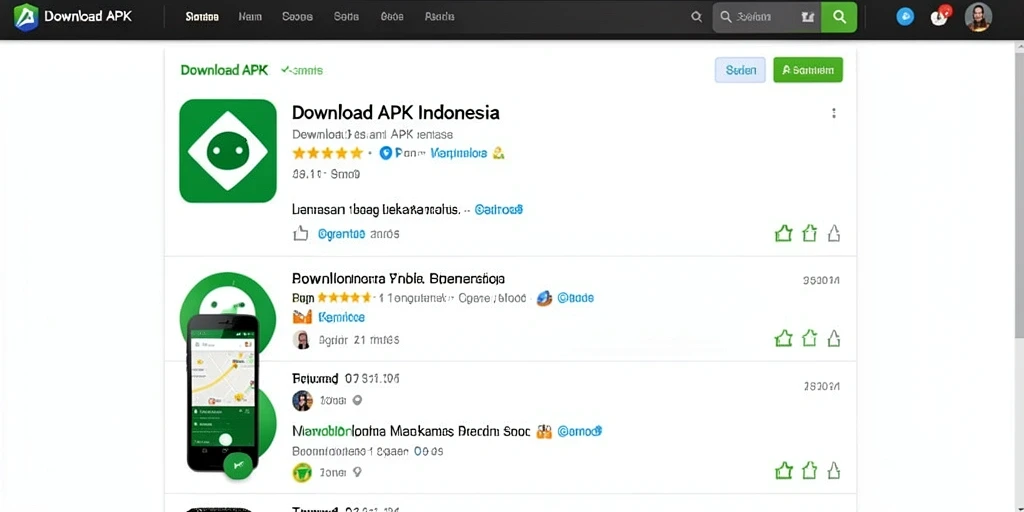Open the user profile avatar in header
The height and width of the screenshot is (512, 1024).
(x=978, y=17)
